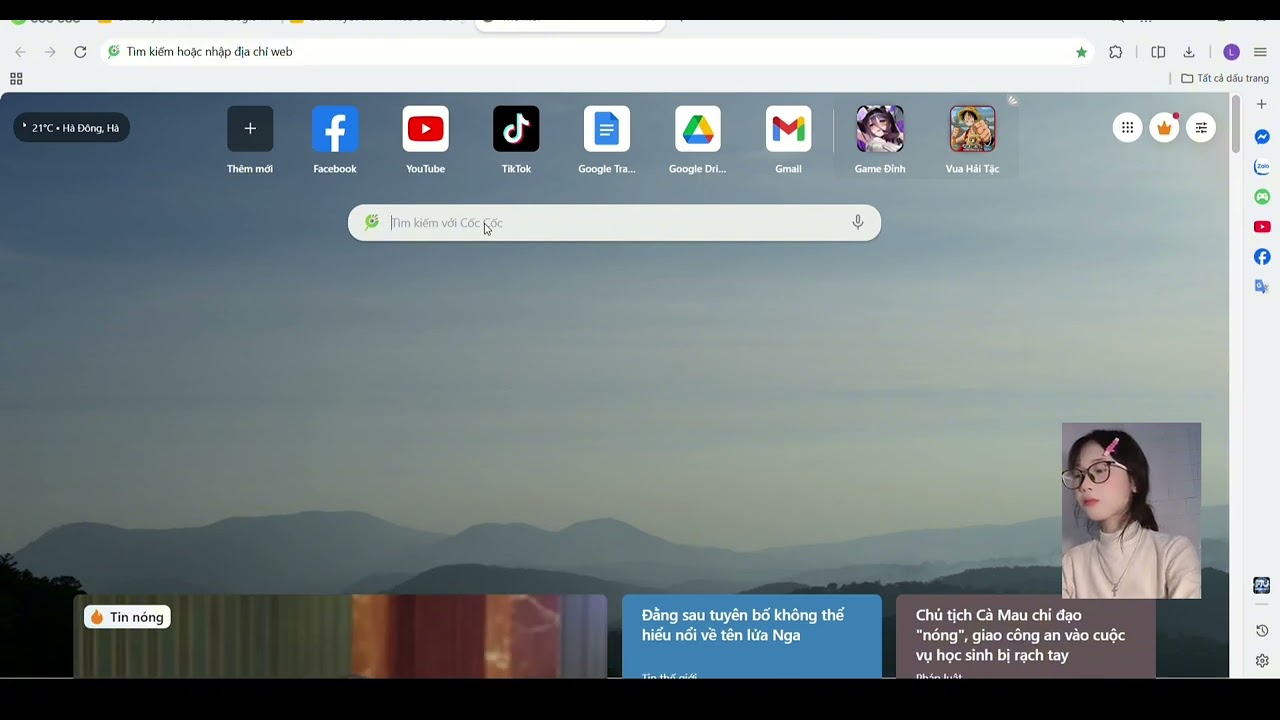This screenshot has height=720, width=1280.
Task: Open Facebook in the sidebar
Action: 1262,257
